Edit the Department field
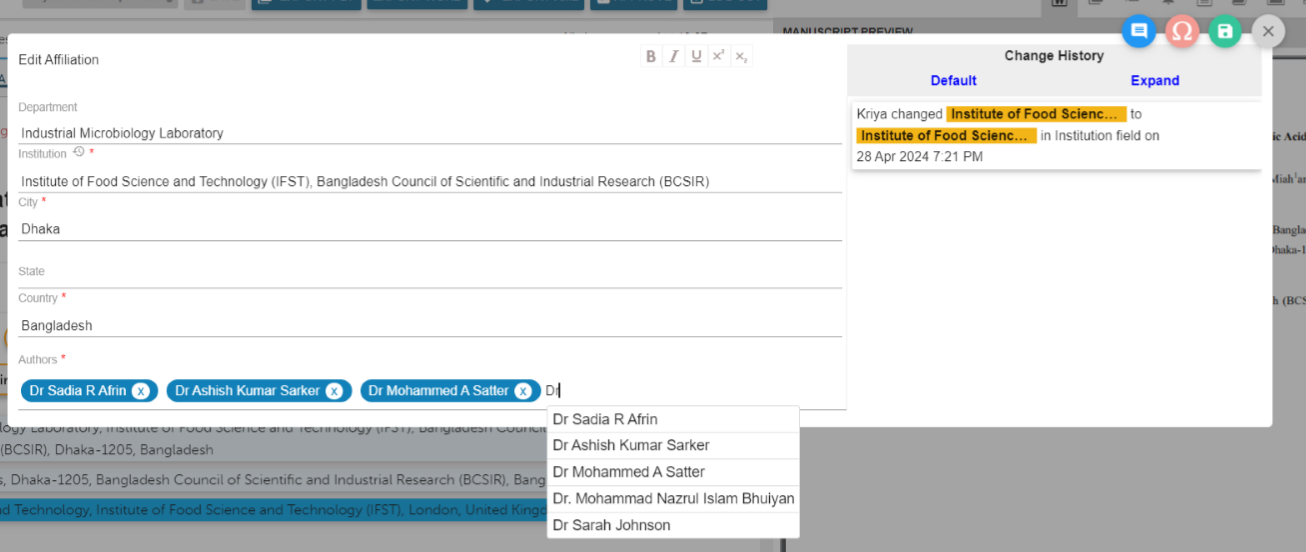Viewport: 1306px width, 552px height. tap(430, 132)
